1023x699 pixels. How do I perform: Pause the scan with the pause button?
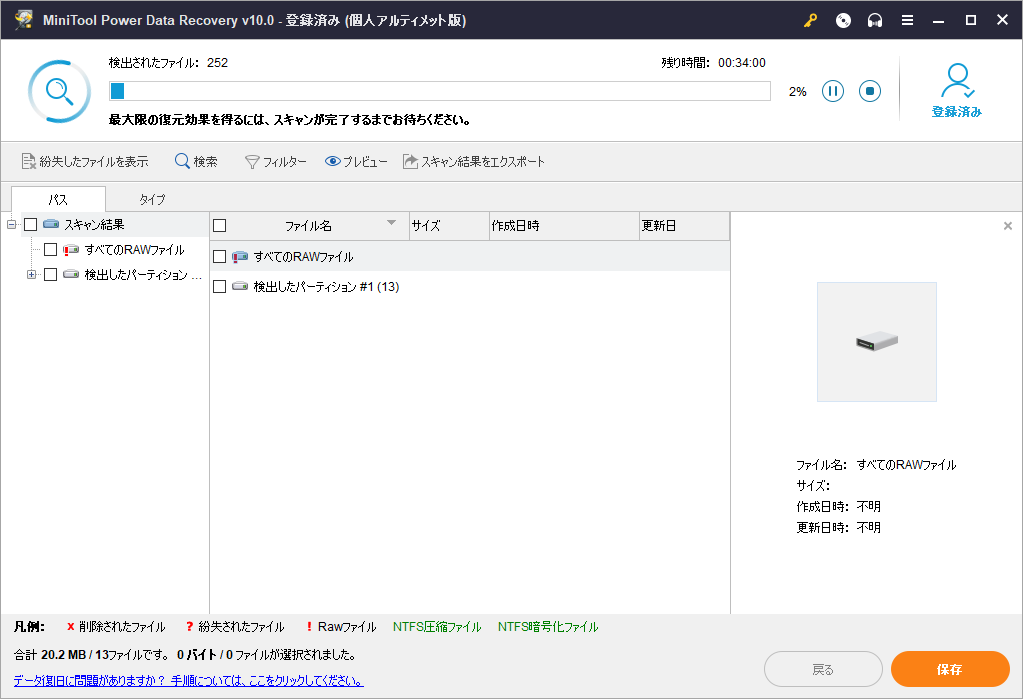(833, 91)
